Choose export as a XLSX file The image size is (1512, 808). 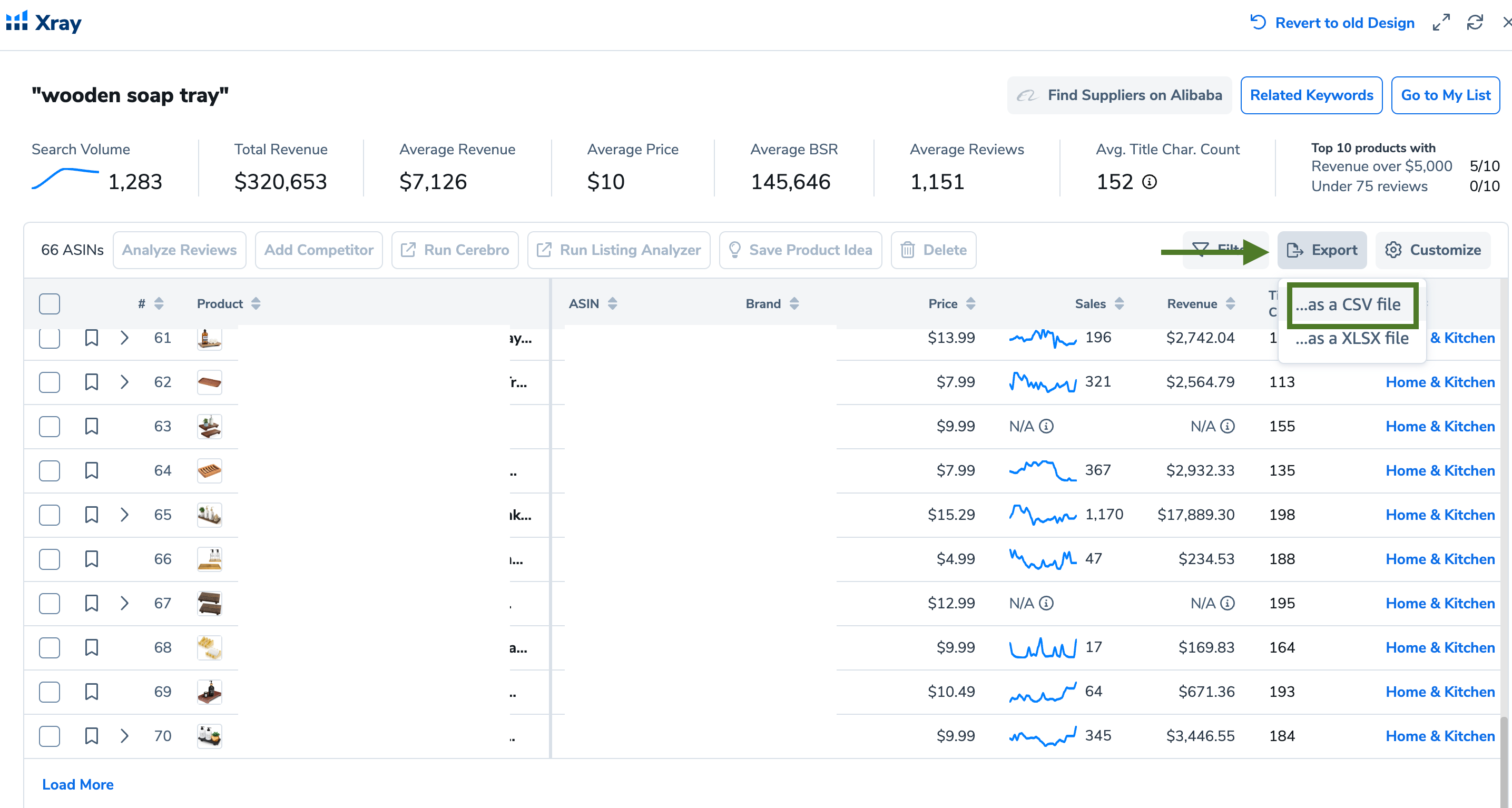point(1352,339)
